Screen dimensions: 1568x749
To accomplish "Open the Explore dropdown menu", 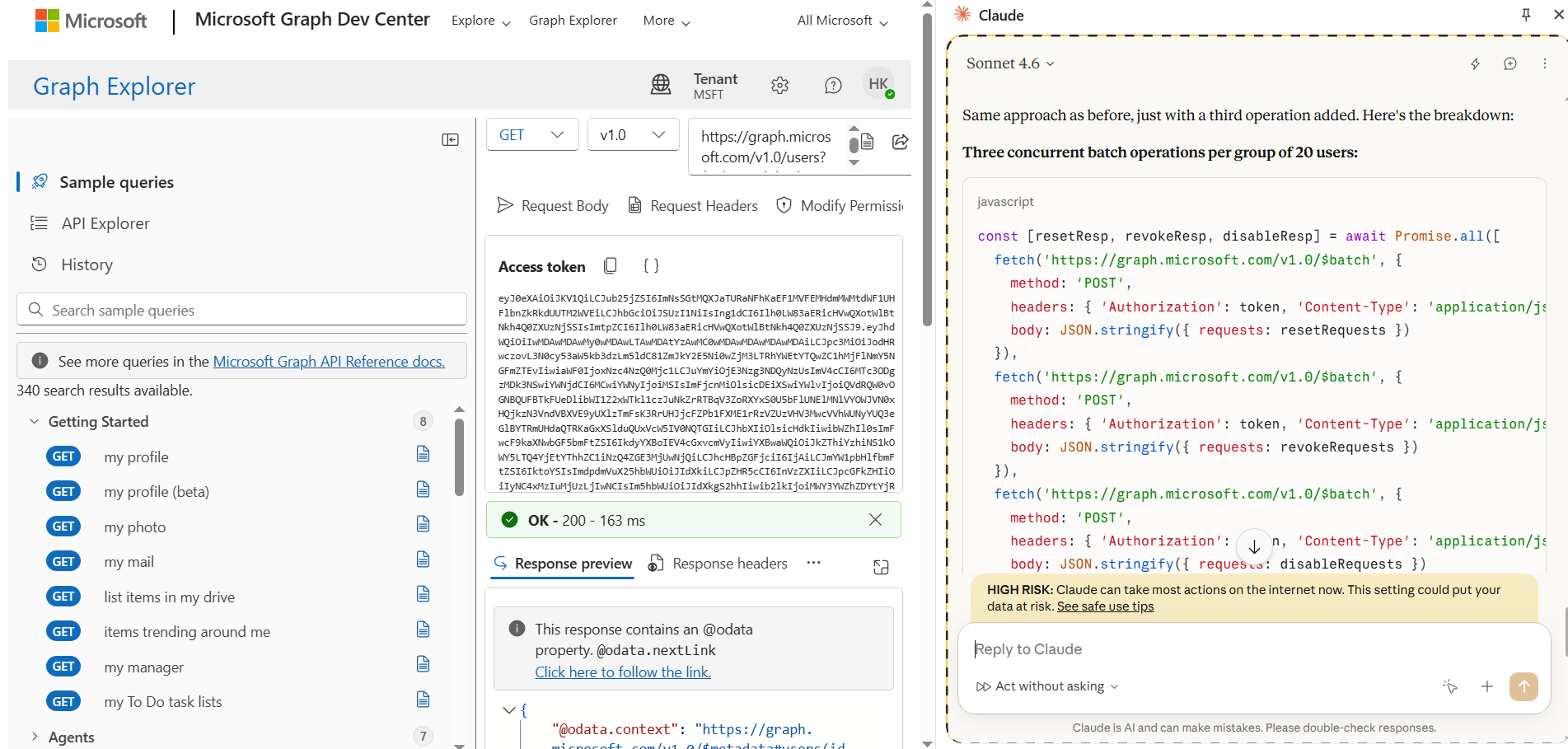I will [481, 21].
